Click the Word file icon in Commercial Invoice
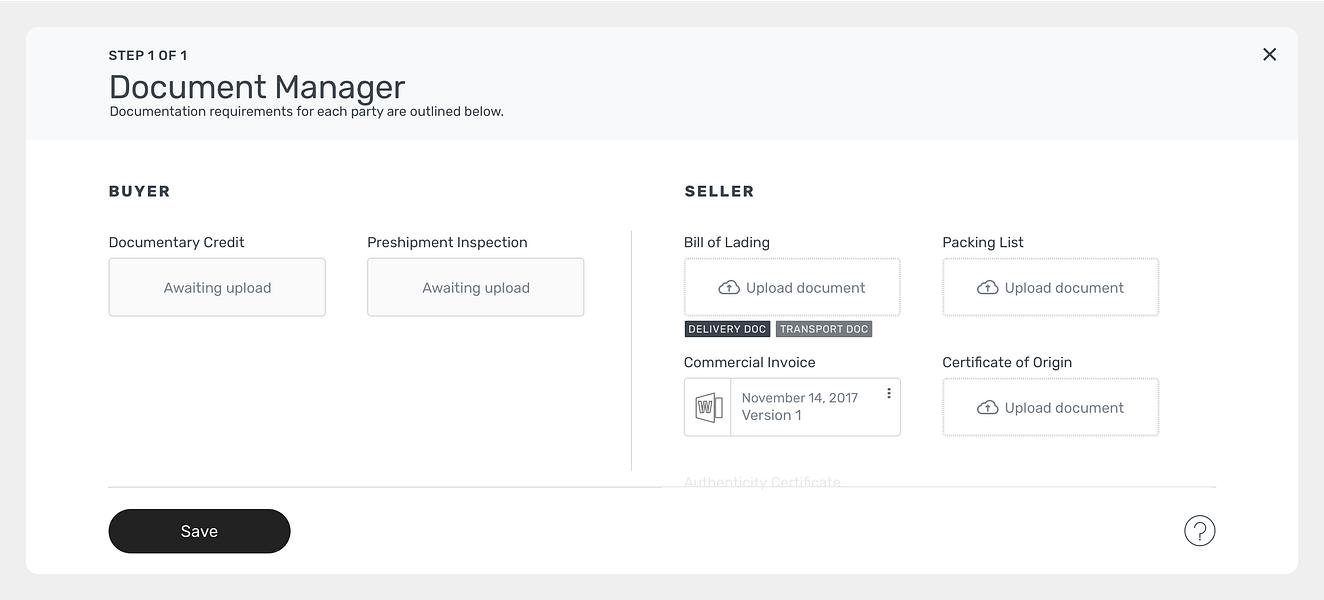The height and width of the screenshot is (600, 1324). tap(708, 407)
